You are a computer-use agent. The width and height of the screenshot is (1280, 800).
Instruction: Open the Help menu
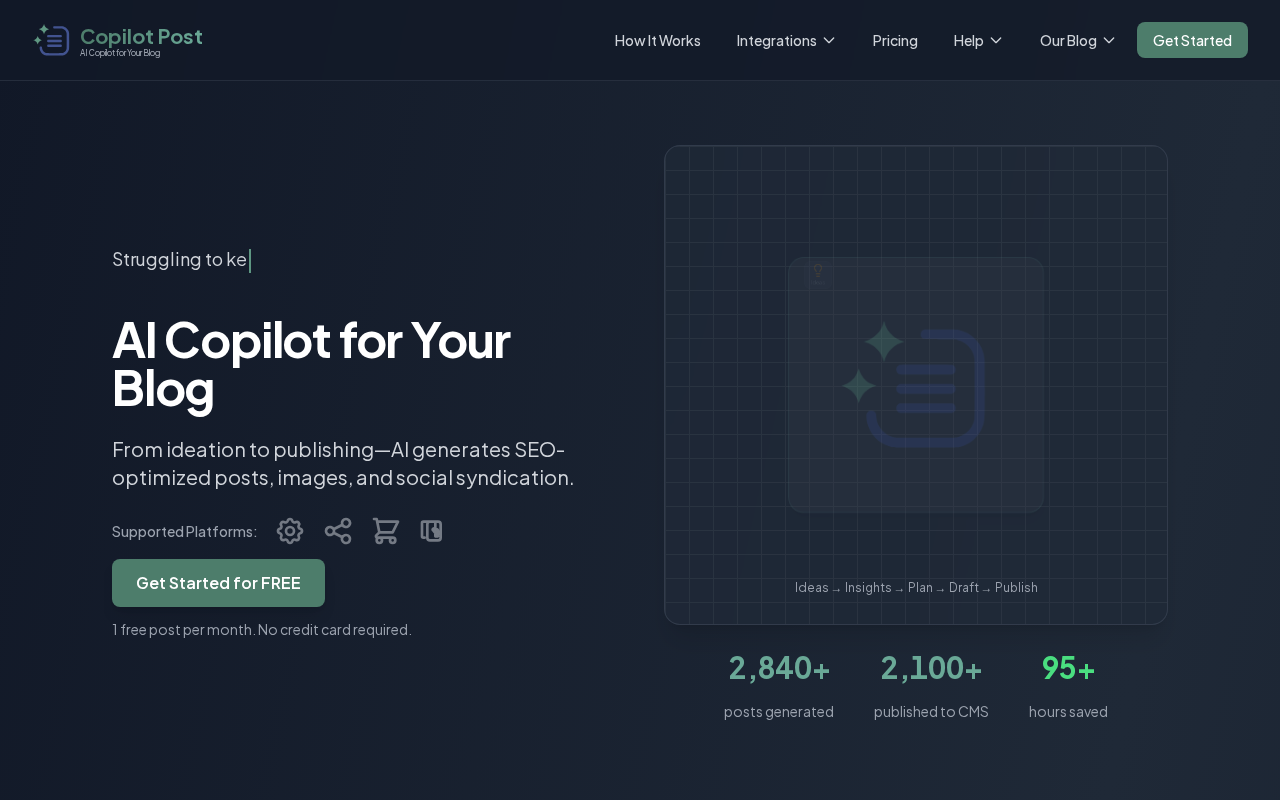coord(969,40)
